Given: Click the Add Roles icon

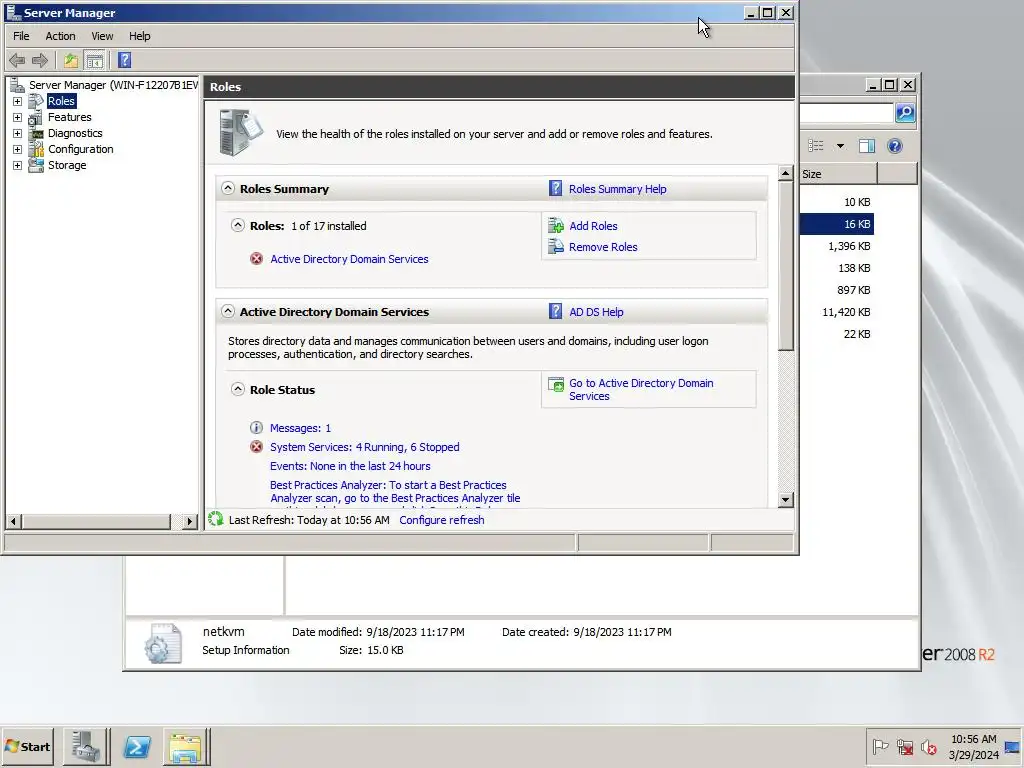Looking at the screenshot, I should coord(556,226).
